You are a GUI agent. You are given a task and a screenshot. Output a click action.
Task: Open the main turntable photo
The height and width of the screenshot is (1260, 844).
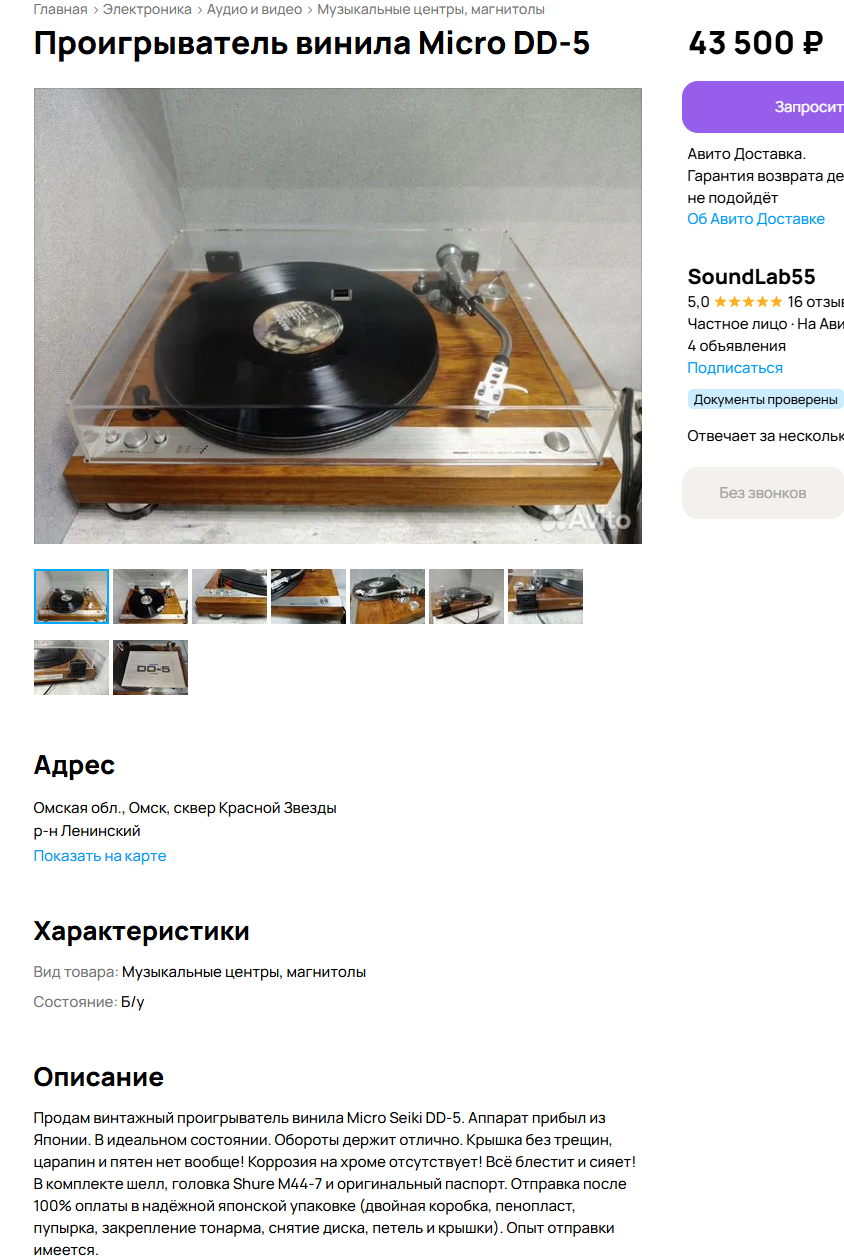pos(338,316)
